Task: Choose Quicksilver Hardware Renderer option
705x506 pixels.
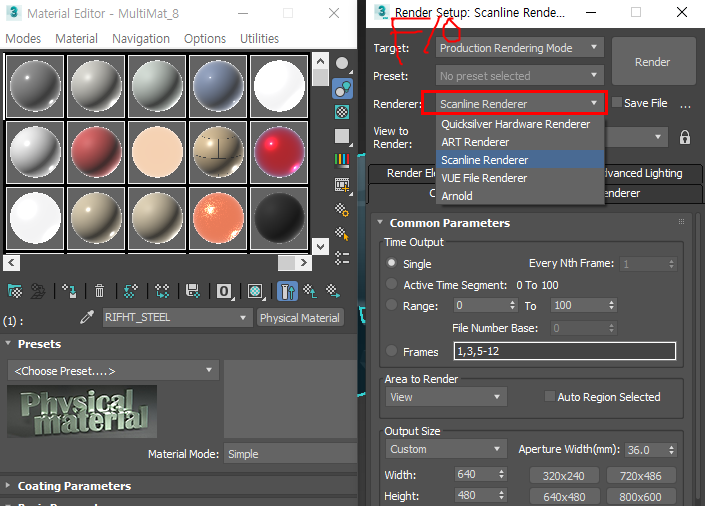Action: pyautogui.click(x=520, y=124)
